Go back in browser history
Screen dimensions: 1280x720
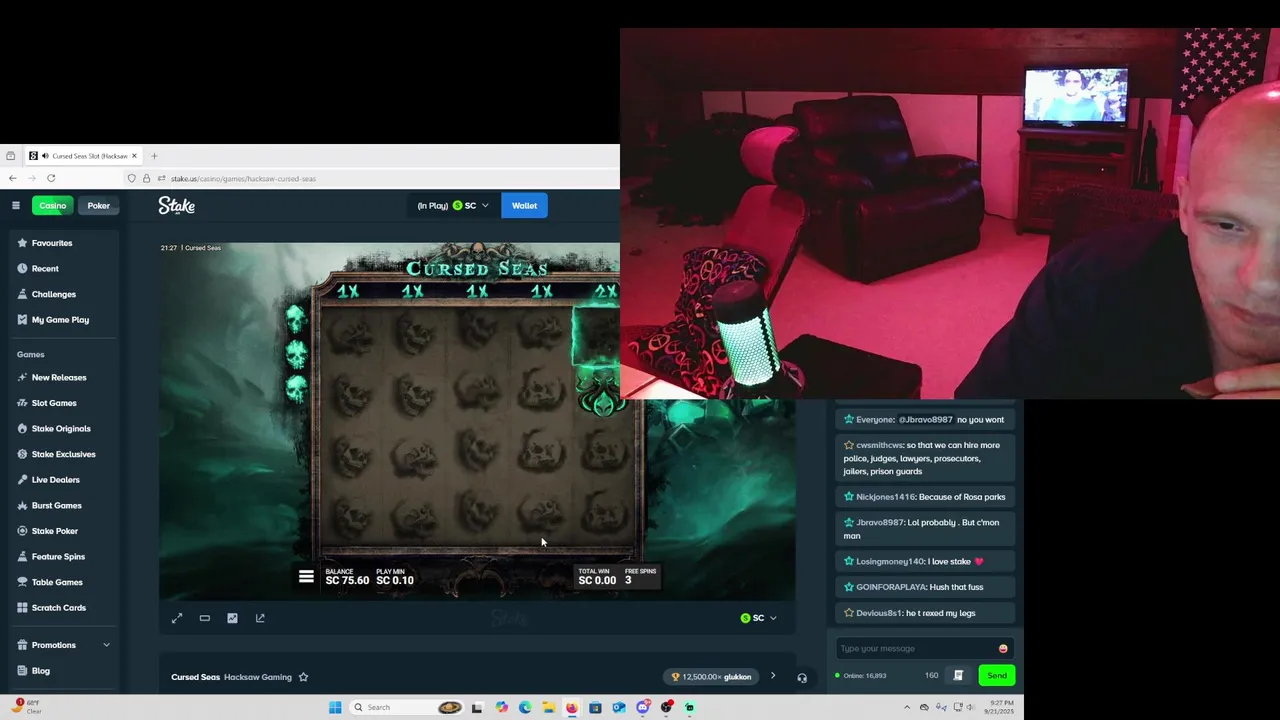point(12,178)
